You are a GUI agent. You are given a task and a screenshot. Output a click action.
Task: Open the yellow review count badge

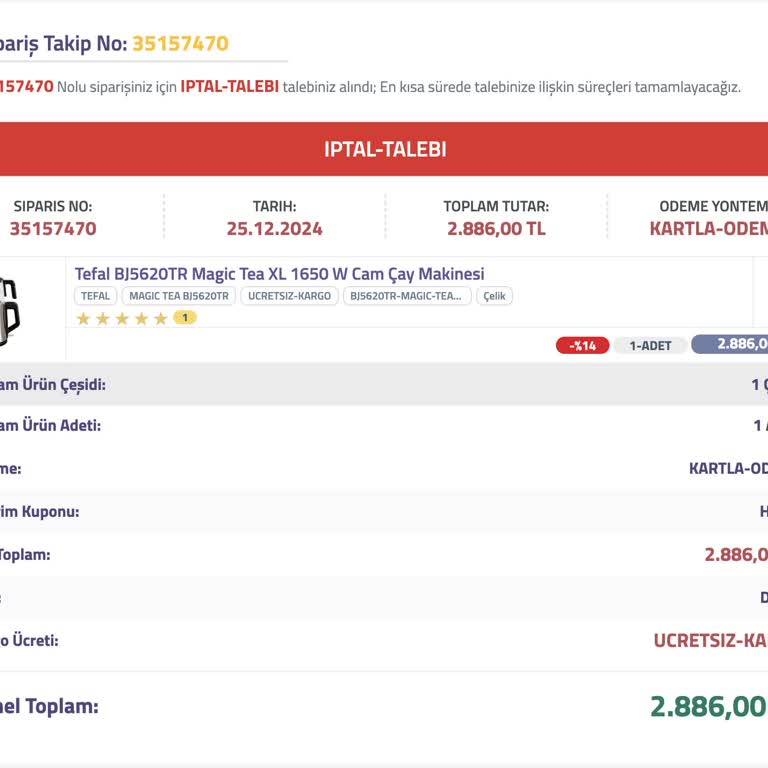point(185,318)
